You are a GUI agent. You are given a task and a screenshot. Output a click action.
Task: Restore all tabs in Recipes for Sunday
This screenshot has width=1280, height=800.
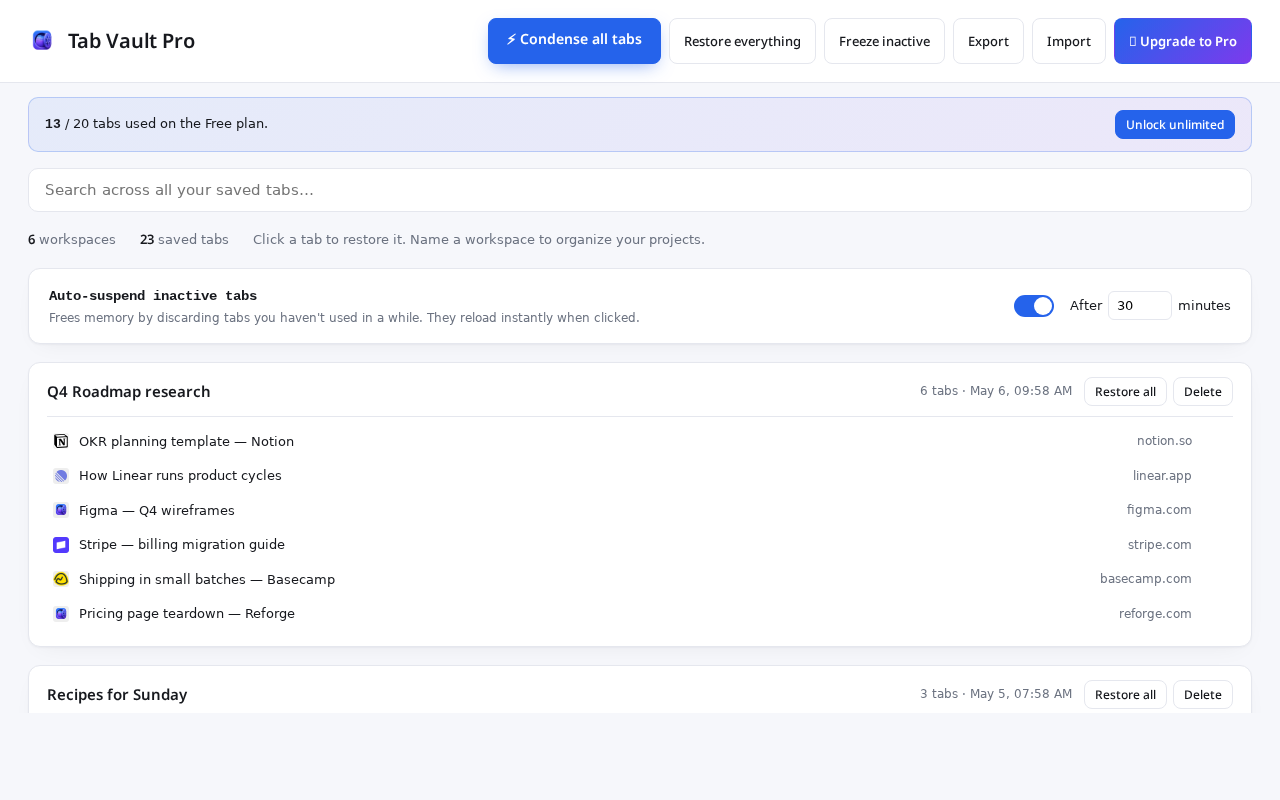pyautogui.click(x=1125, y=695)
